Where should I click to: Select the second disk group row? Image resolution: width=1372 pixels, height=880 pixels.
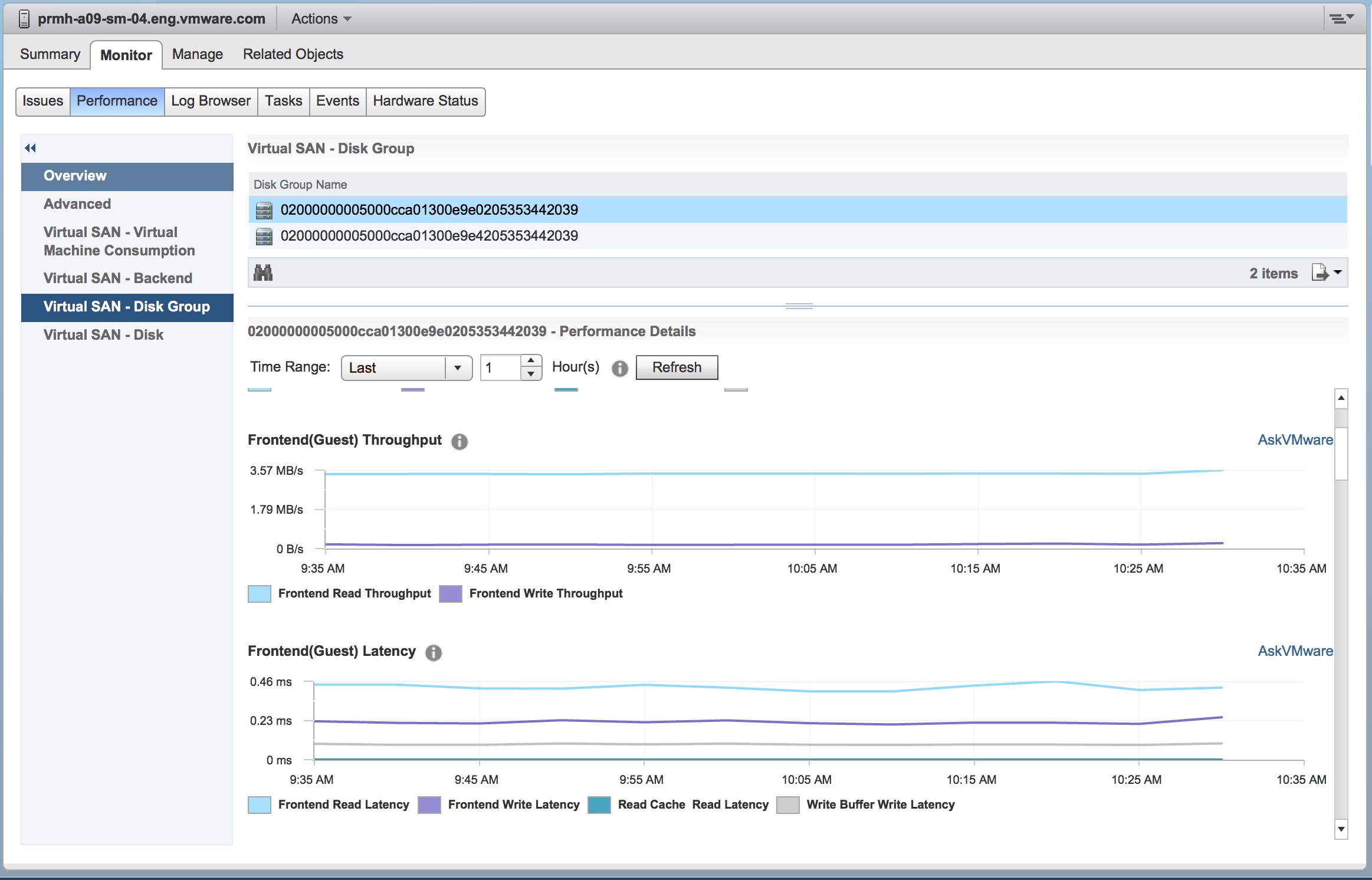pos(429,236)
